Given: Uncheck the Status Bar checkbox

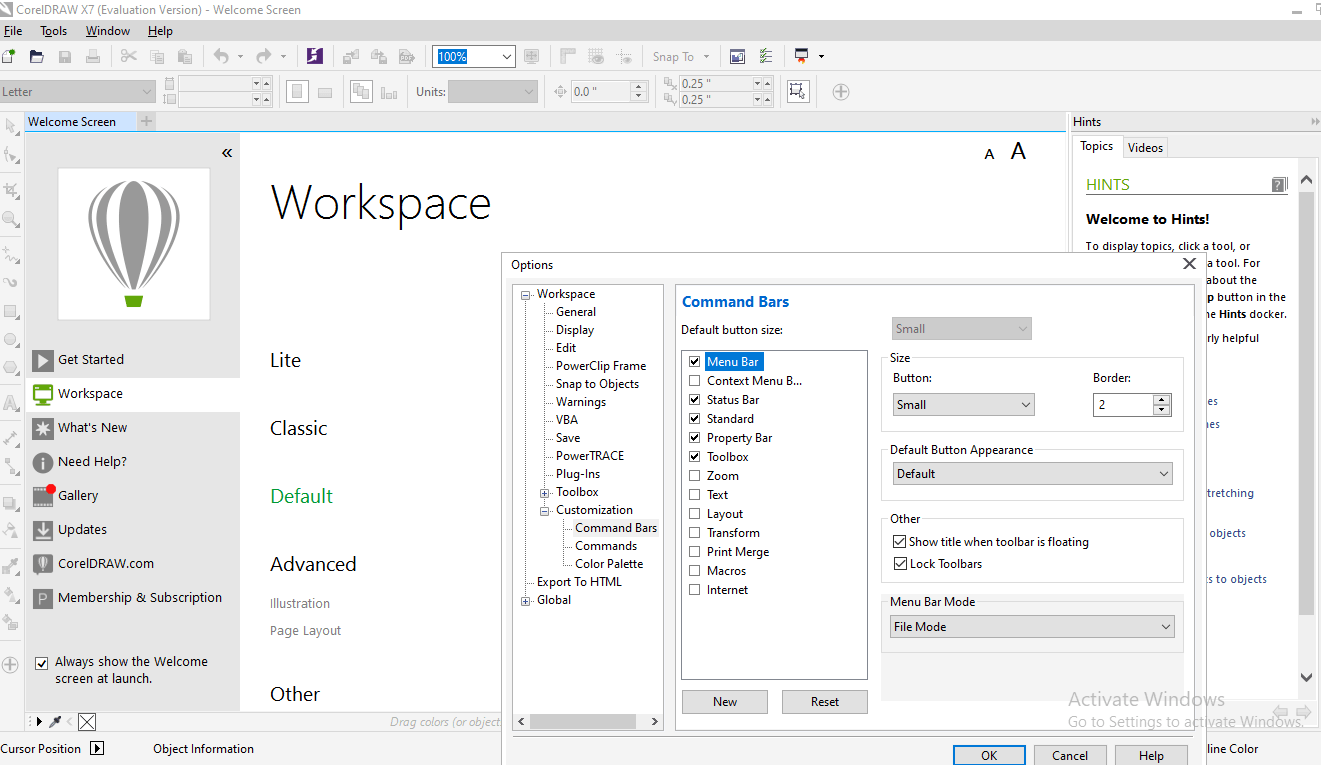Looking at the screenshot, I should 695,400.
